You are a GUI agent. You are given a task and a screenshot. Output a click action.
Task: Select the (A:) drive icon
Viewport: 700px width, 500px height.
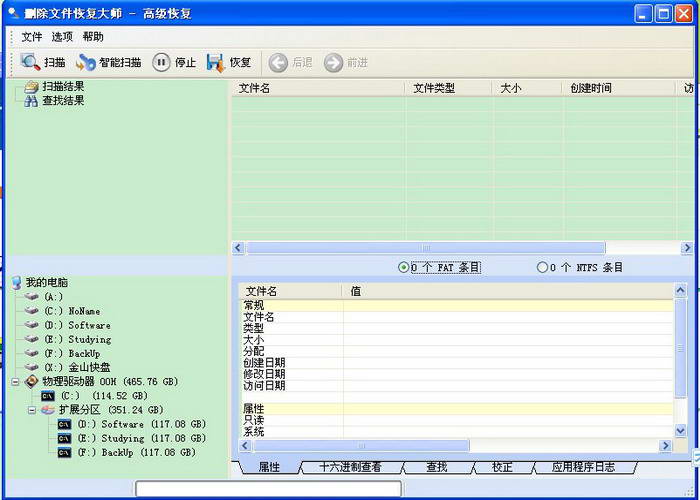tap(31, 296)
